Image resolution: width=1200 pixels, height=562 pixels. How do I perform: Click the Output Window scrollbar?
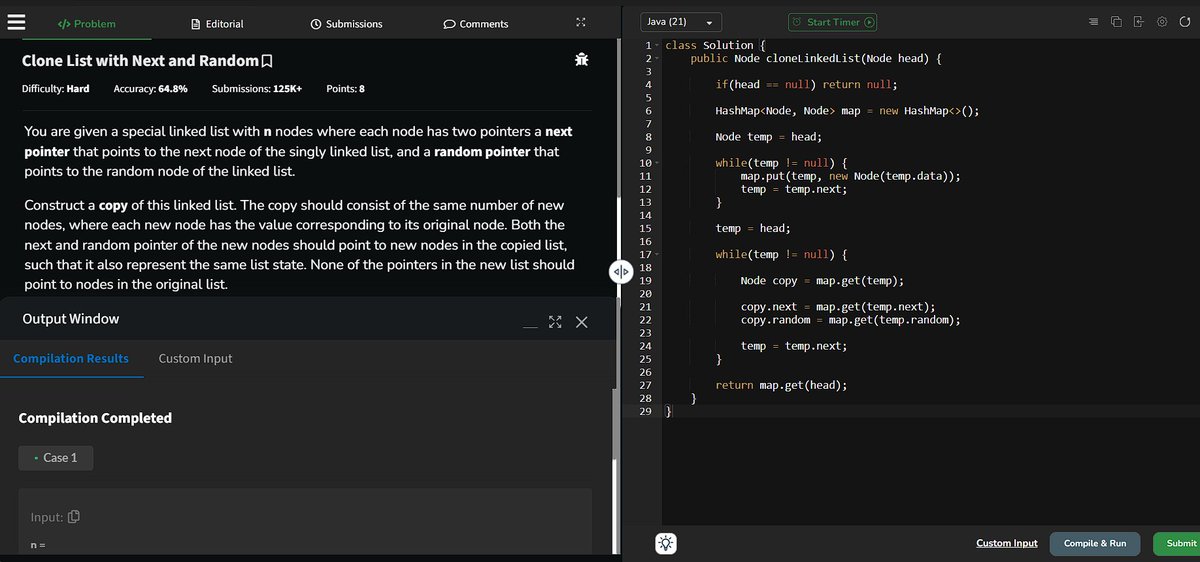point(615,425)
